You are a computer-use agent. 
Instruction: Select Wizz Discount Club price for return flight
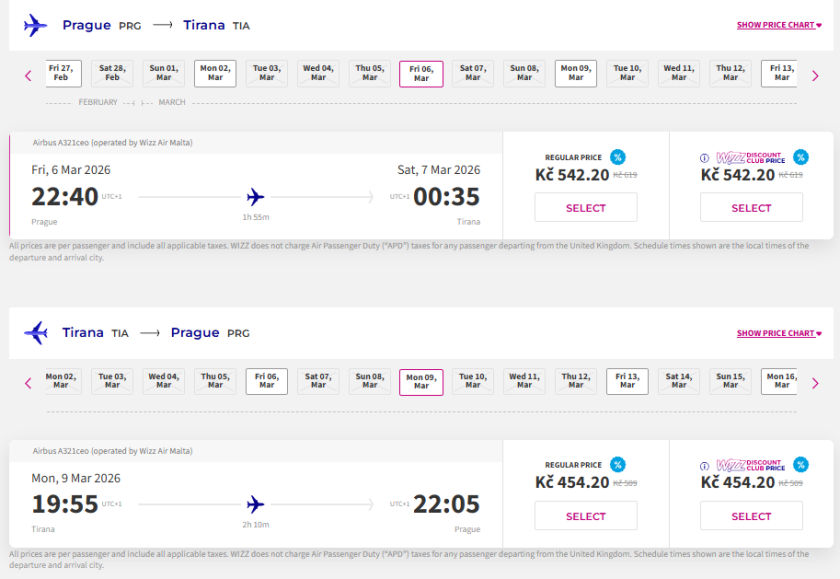(751, 516)
